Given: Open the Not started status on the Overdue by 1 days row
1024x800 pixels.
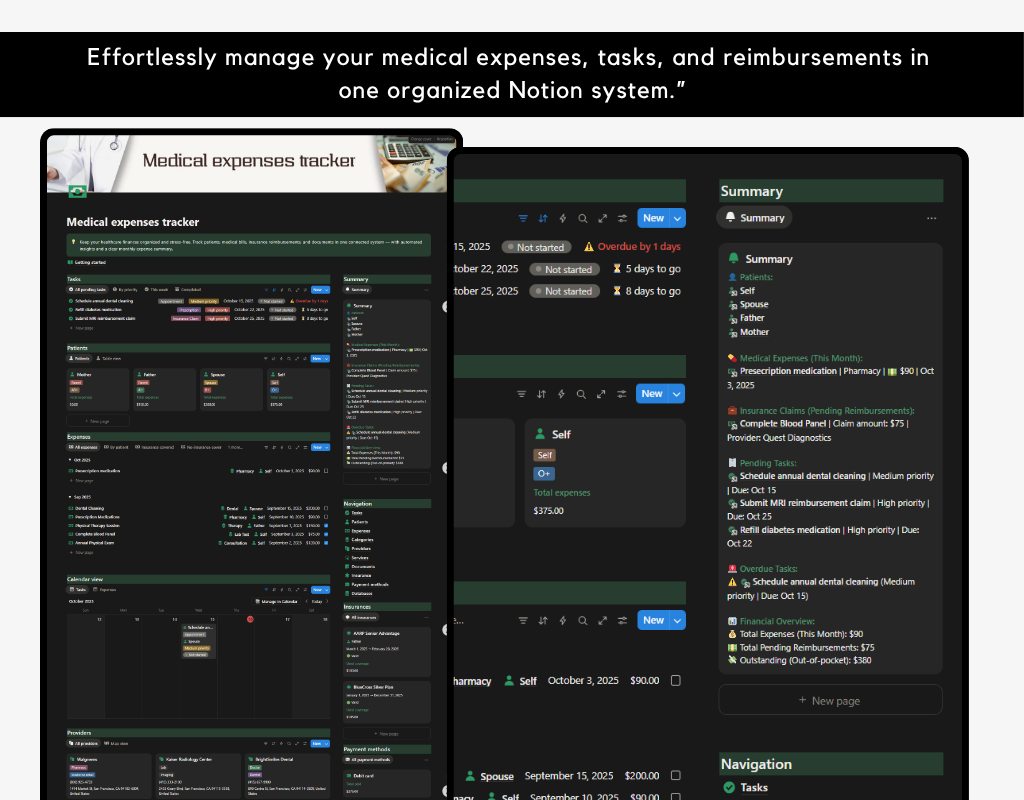Looking at the screenshot, I should point(536,247).
